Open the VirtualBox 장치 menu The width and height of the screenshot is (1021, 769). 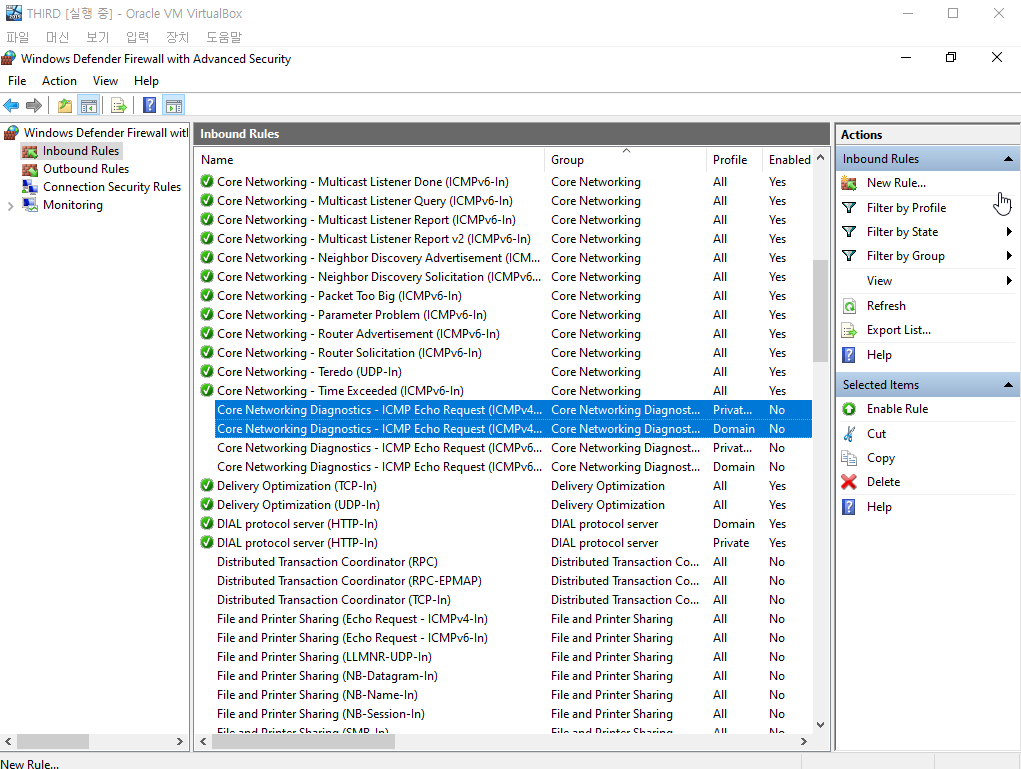coord(177,37)
